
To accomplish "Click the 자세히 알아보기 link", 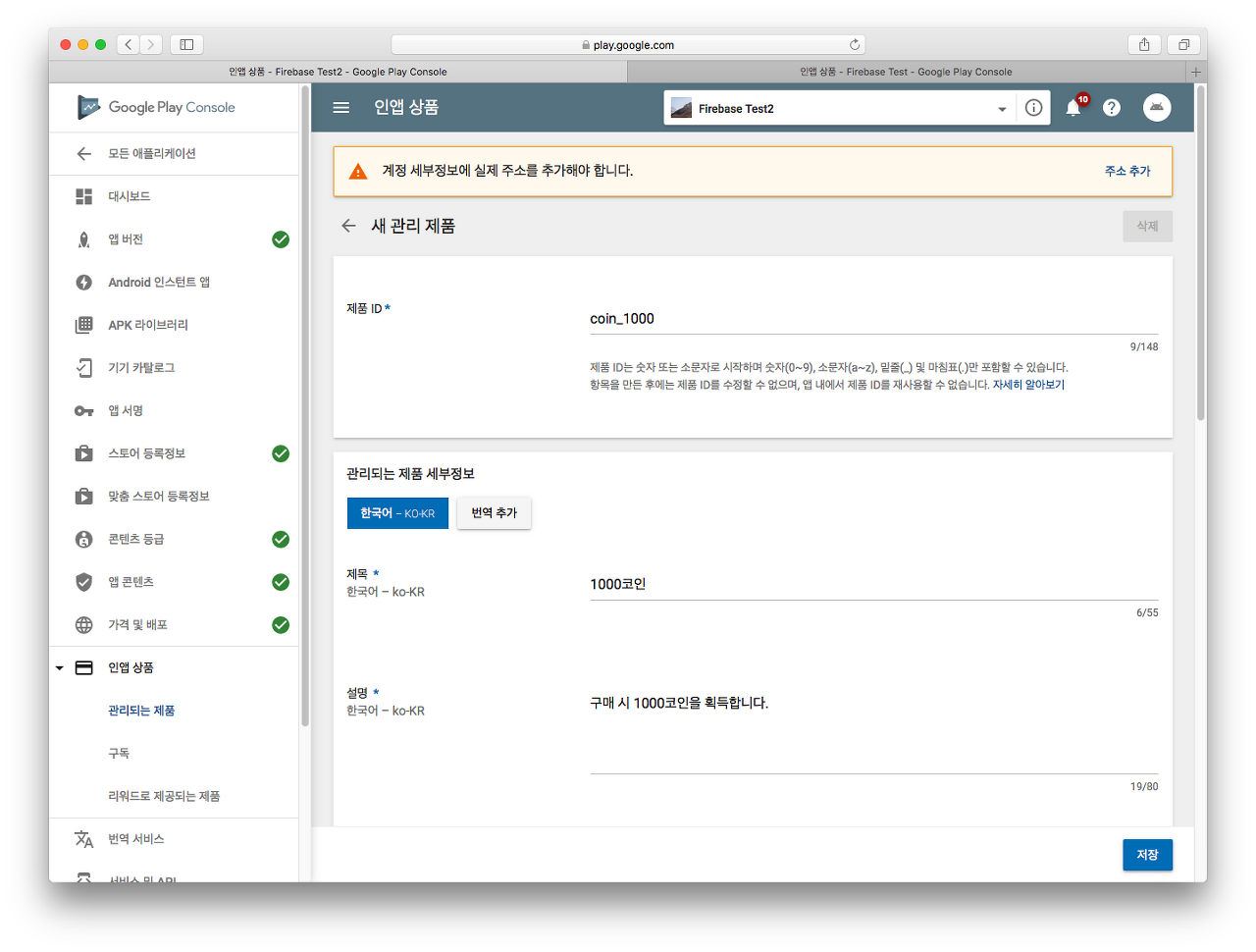I will (x=1028, y=385).
